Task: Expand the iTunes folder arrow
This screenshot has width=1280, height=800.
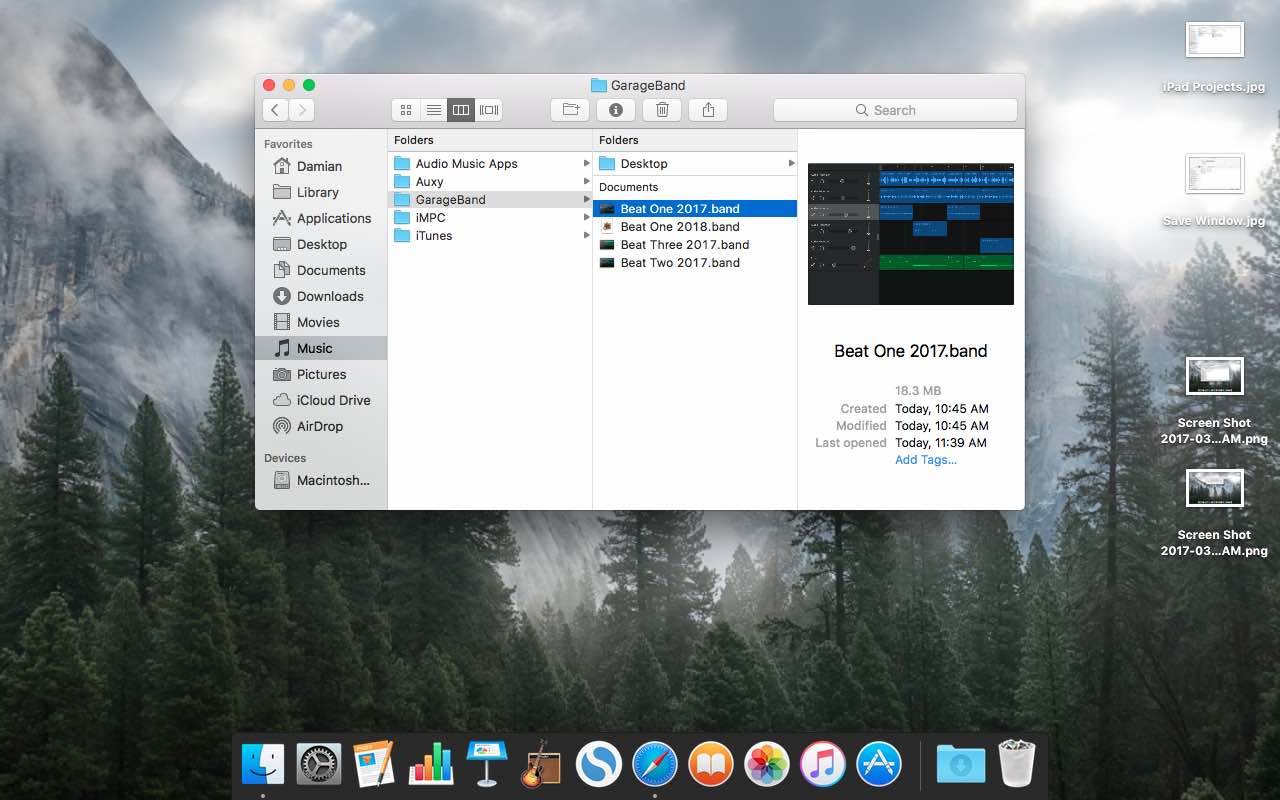Action: pos(586,235)
